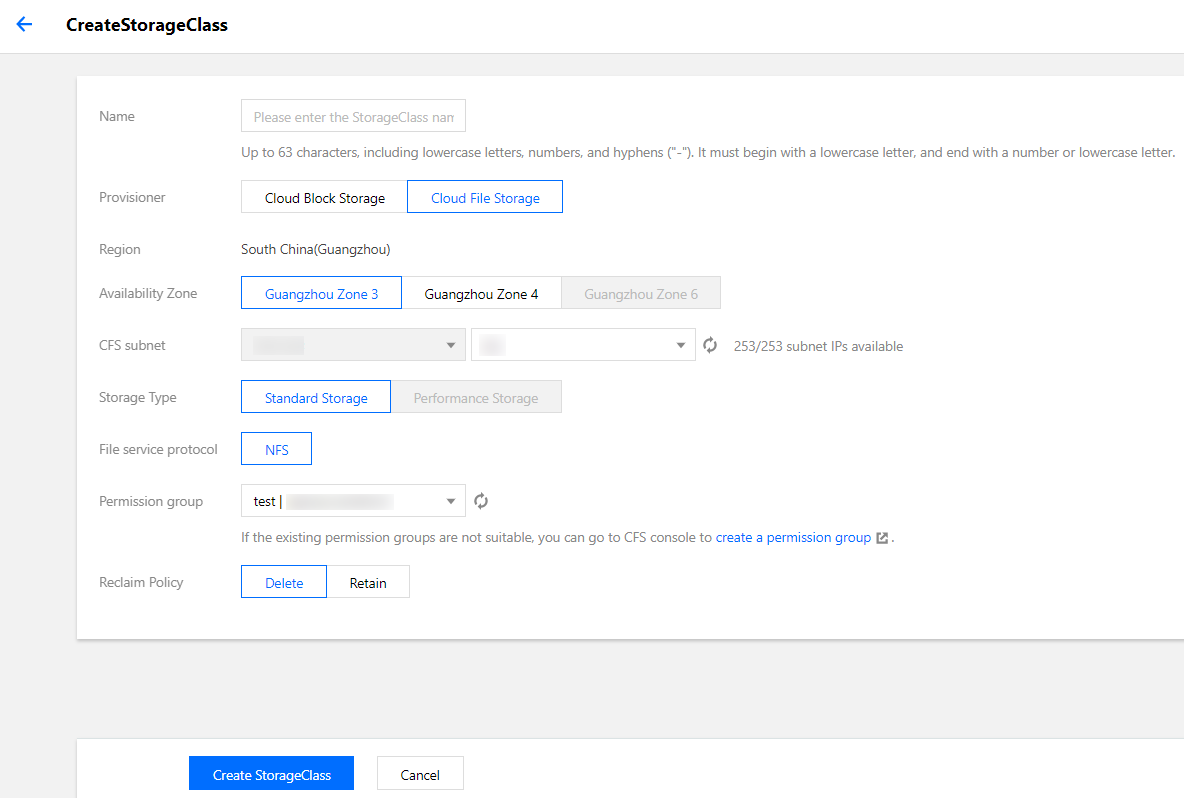Click the Guangzhou Zone 6 option
Image resolution: width=1184 pixels, height=798 pixels.
pos(641,294)
